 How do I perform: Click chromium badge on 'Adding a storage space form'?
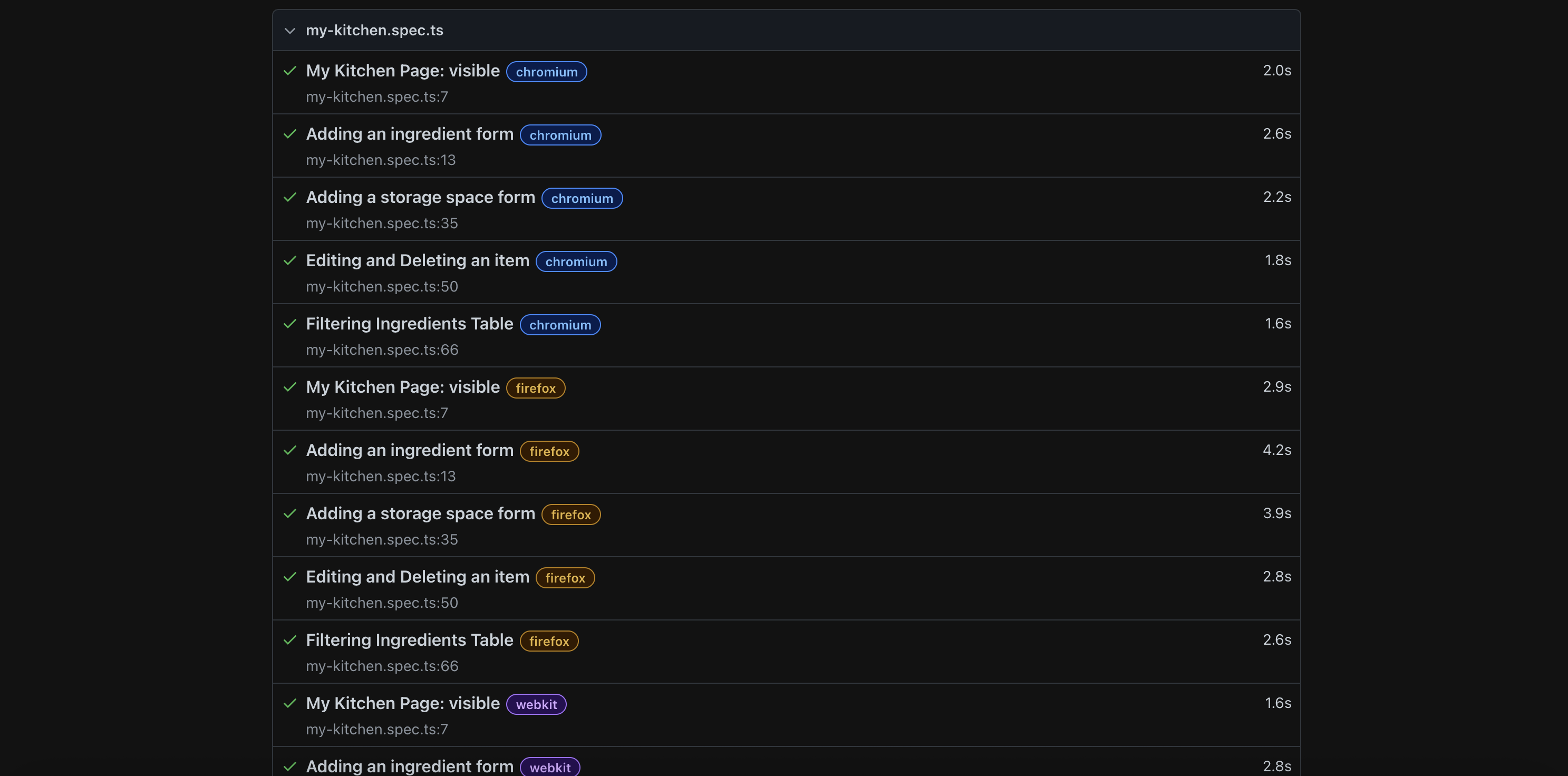tap(582, 198)
